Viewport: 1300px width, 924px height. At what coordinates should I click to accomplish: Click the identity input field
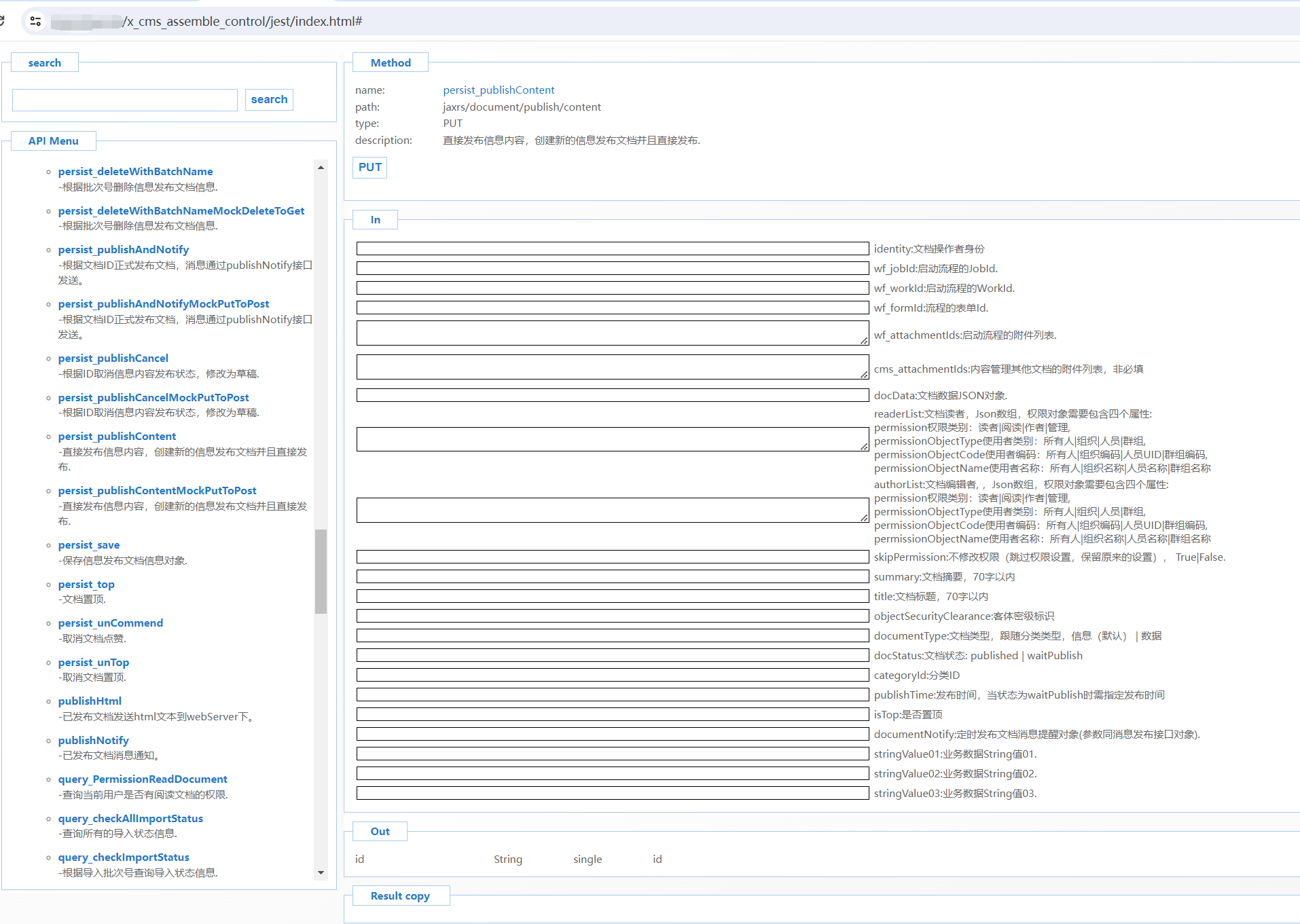click(x=612, y=248)
